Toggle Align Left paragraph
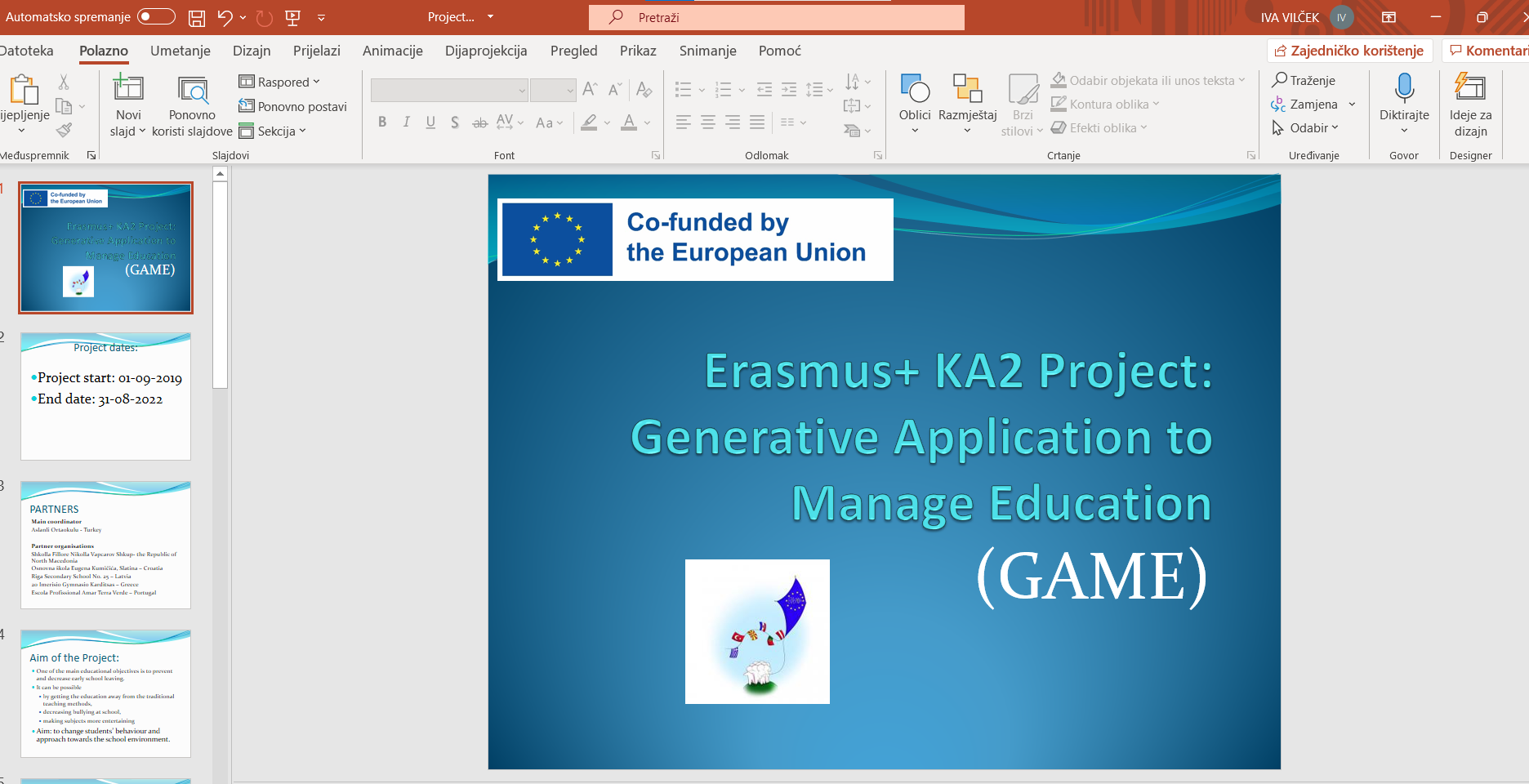This screenshot has width=1529, height=784. coord(684,122)
